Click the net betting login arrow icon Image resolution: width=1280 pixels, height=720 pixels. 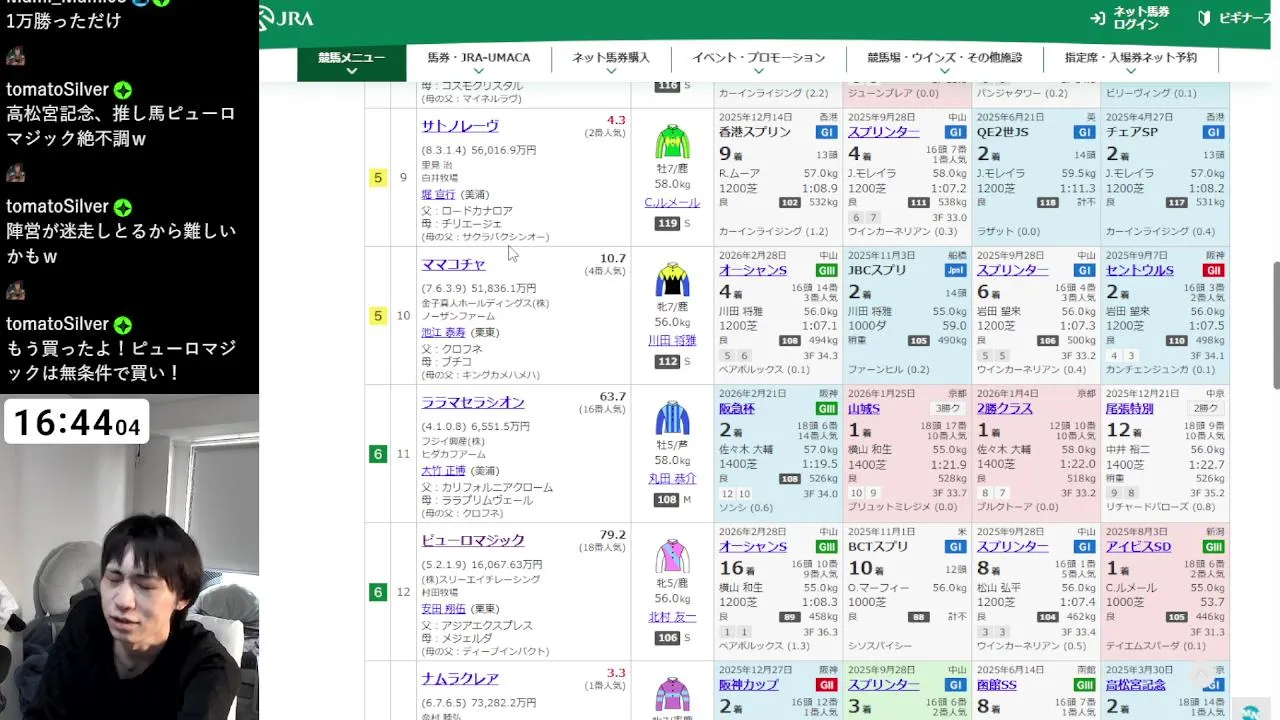click(1097, 18)
